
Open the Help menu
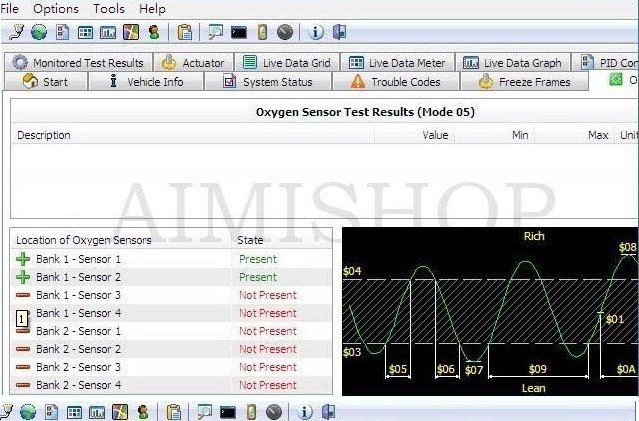coord(152,9)
